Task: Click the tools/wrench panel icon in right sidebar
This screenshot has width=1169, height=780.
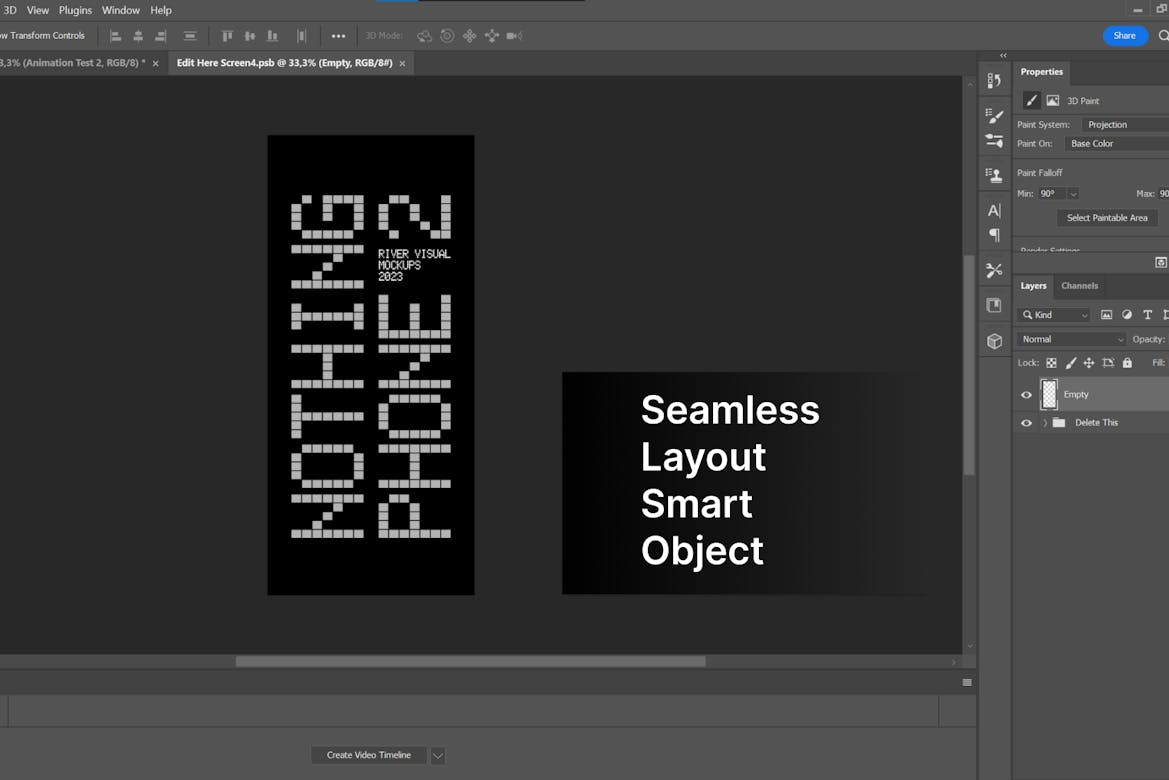Action: pos(994,270)
